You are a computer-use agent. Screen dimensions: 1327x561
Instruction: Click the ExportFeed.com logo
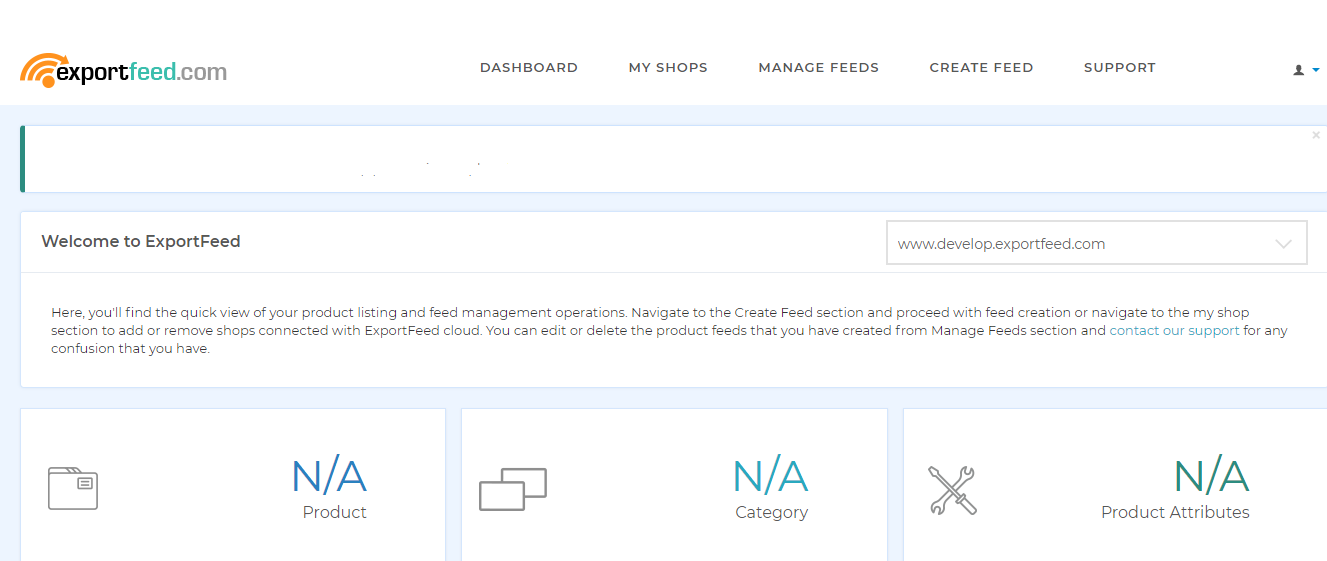pyautogui.click(x=123, y=70)
